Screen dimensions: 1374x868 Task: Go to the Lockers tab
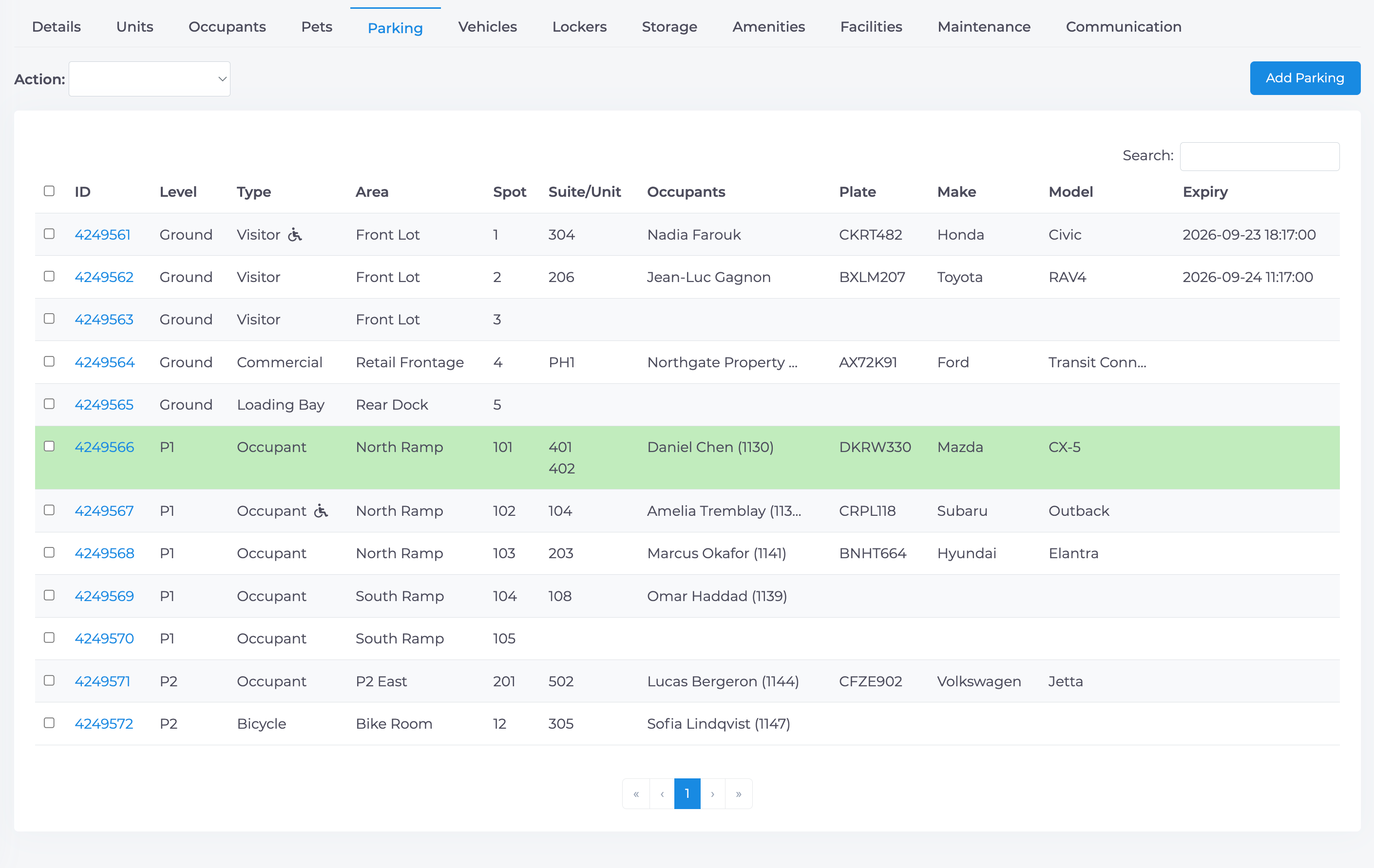tap(579, 27)
